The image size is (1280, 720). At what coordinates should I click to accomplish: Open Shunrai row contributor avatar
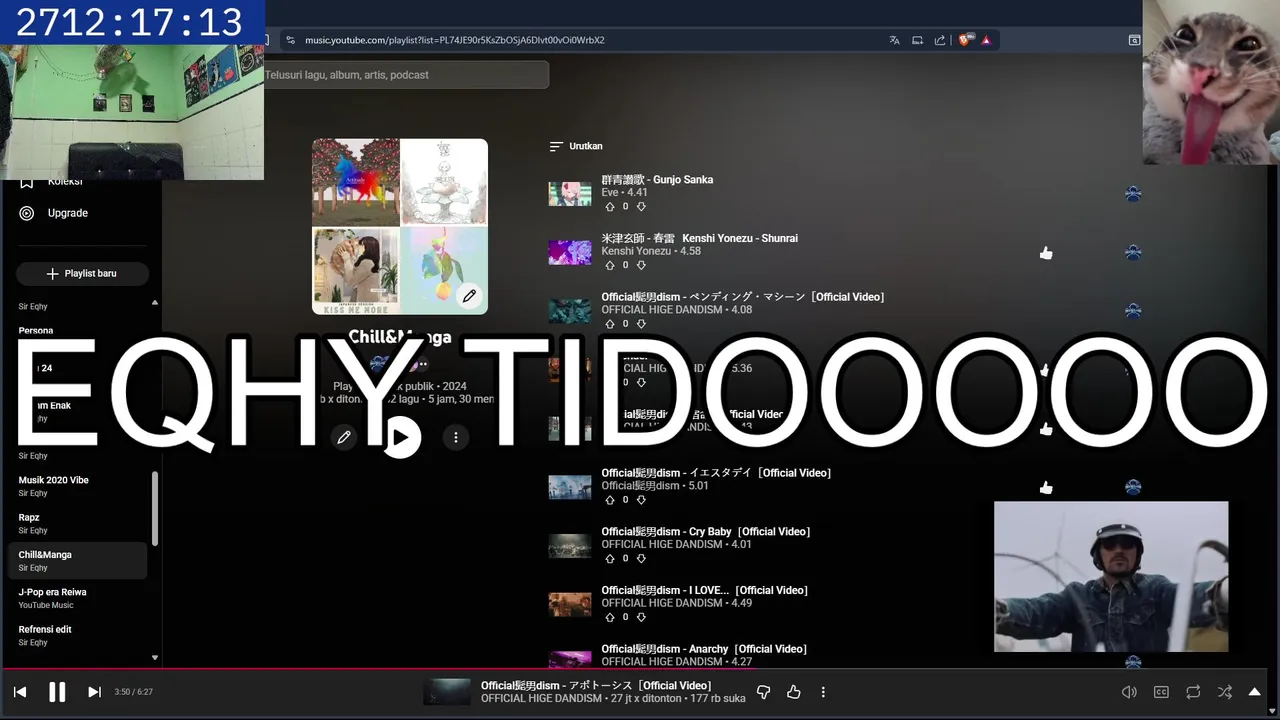coord(1133,253)
